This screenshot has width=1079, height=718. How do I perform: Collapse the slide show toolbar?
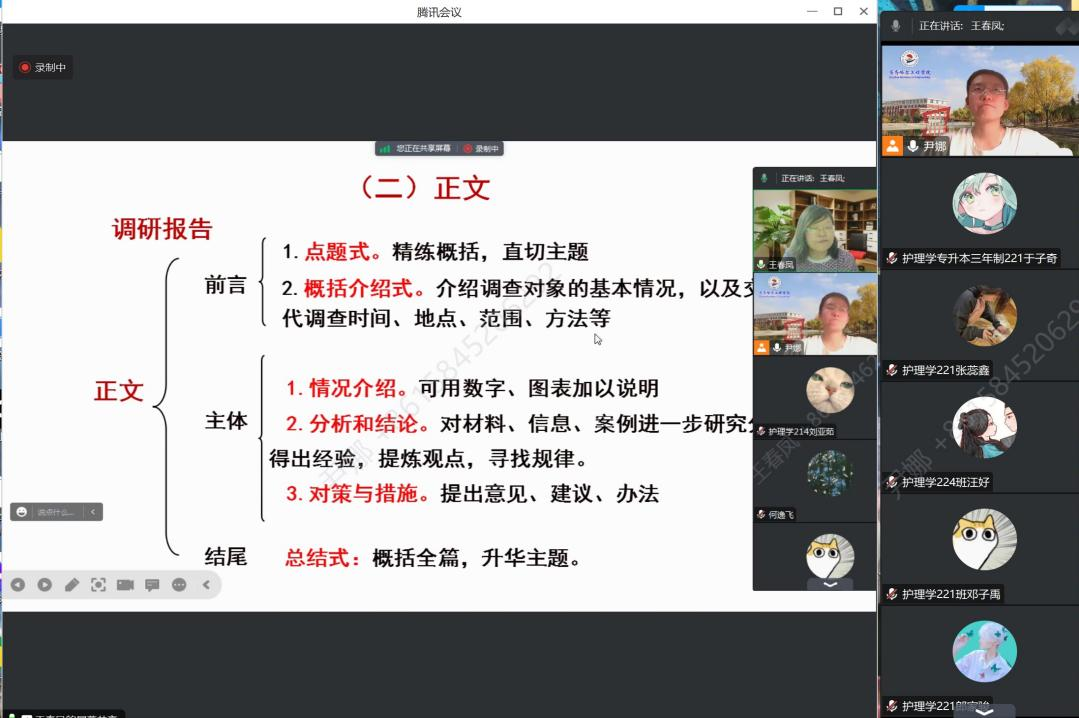point(207,585)
